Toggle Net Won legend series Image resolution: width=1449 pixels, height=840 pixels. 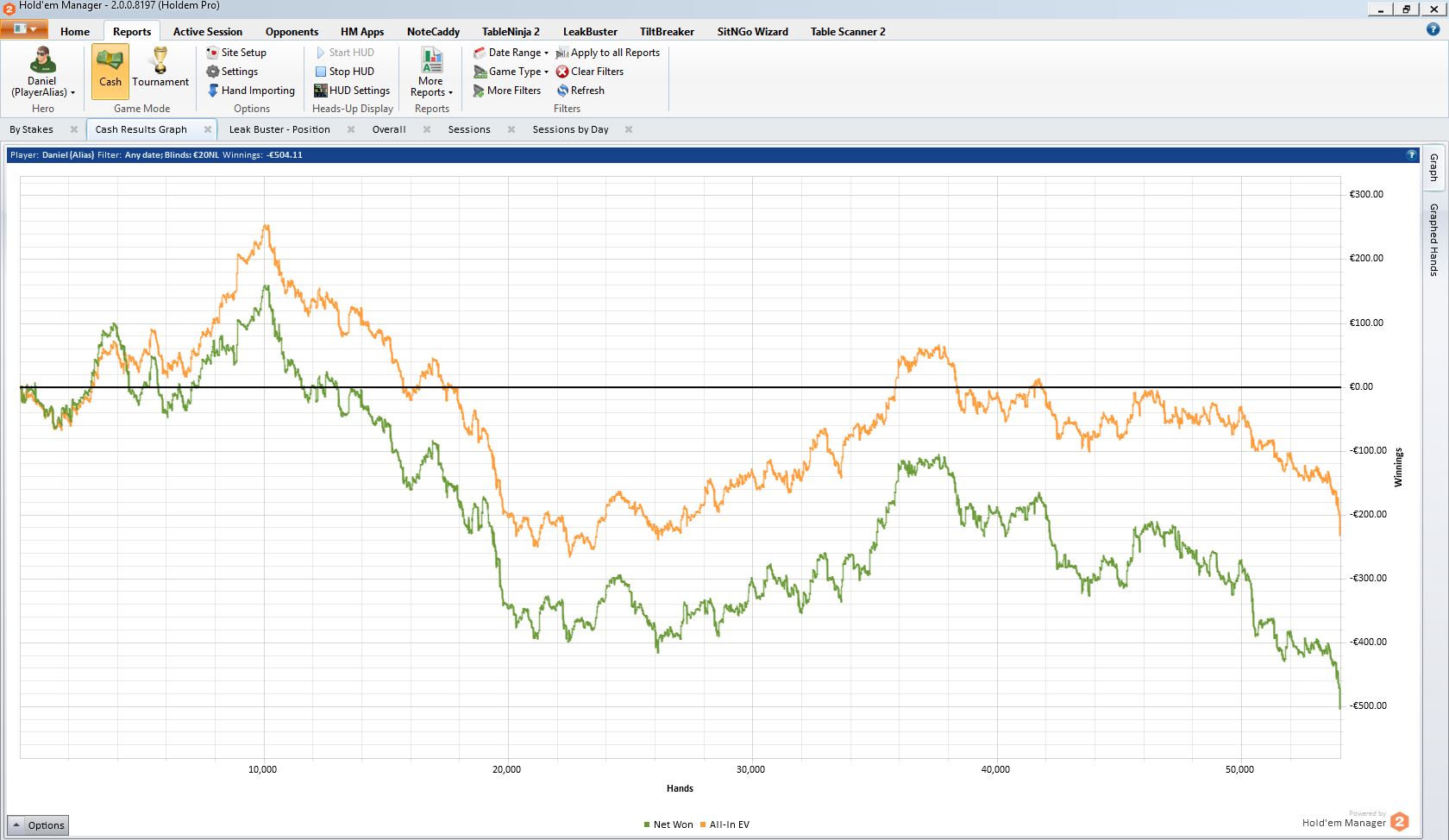pos(668,824)
